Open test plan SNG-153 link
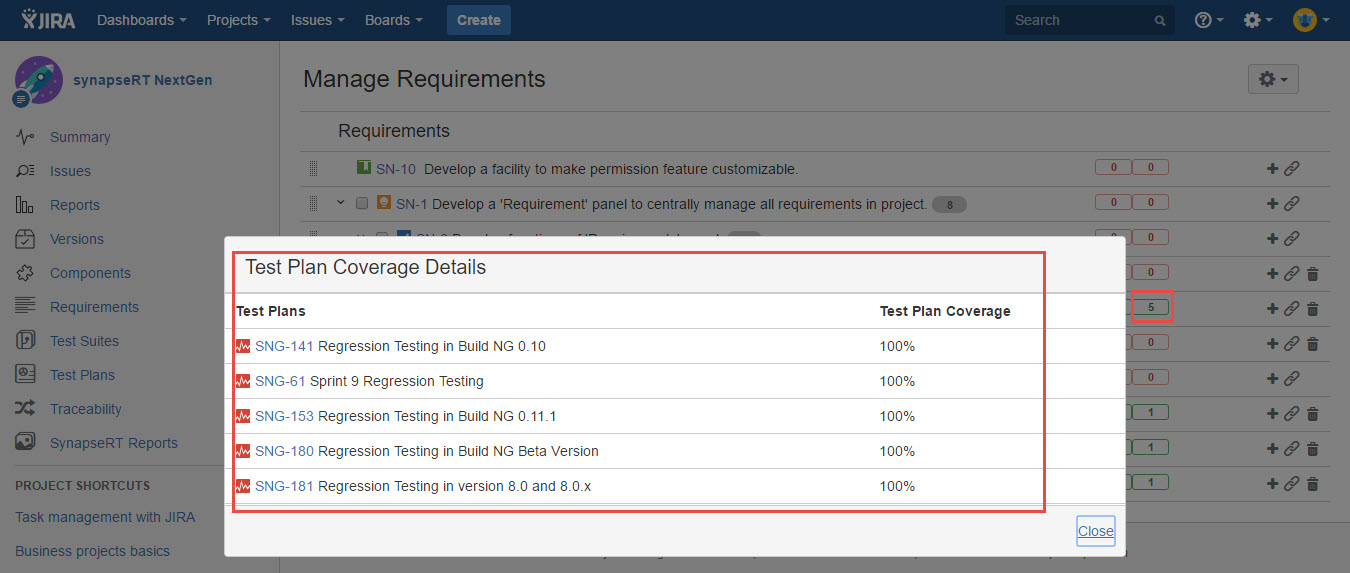The width and height of the screenshot is (1350, 573). pos(284,416)
